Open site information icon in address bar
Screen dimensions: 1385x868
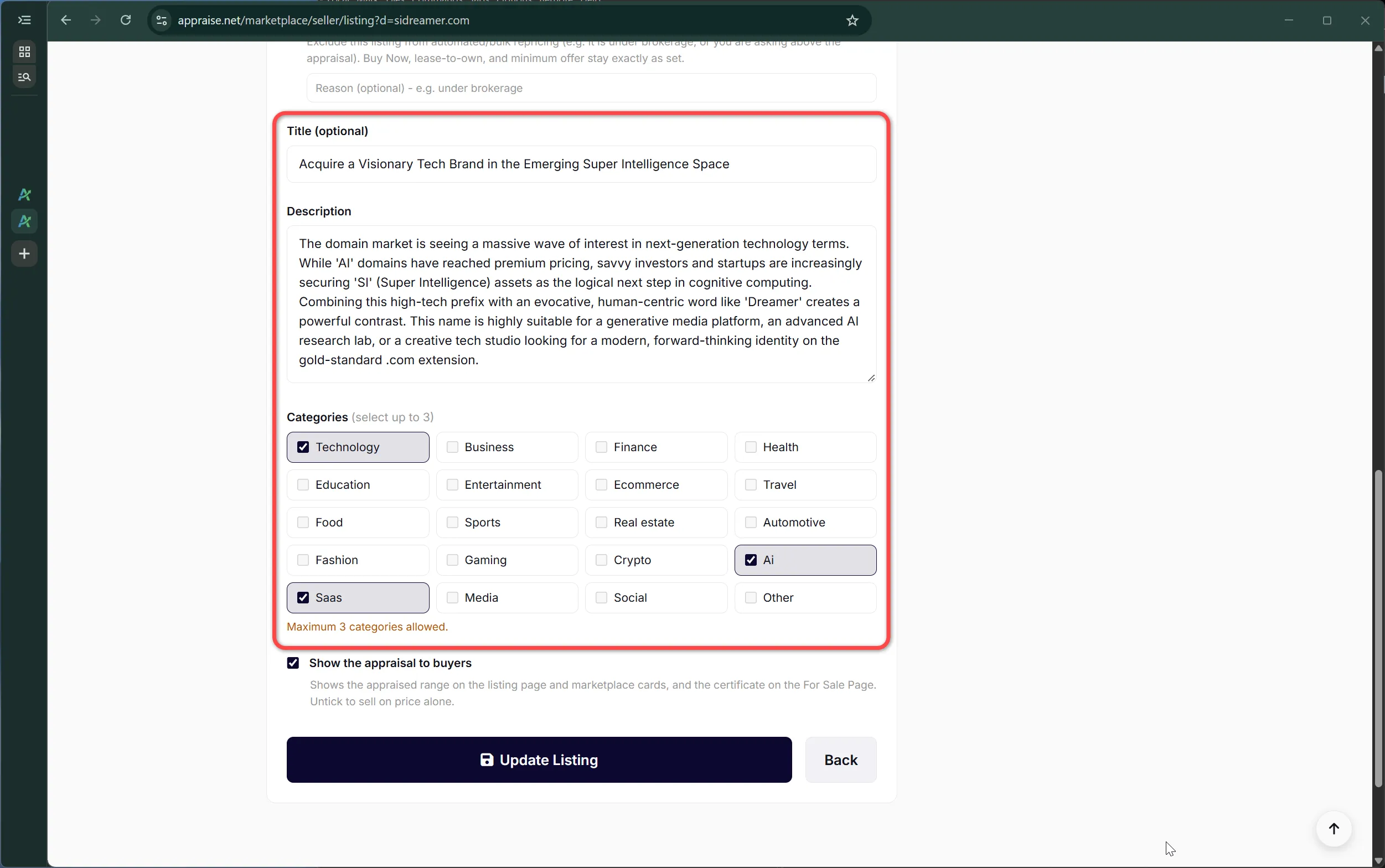tap(162, 20)
